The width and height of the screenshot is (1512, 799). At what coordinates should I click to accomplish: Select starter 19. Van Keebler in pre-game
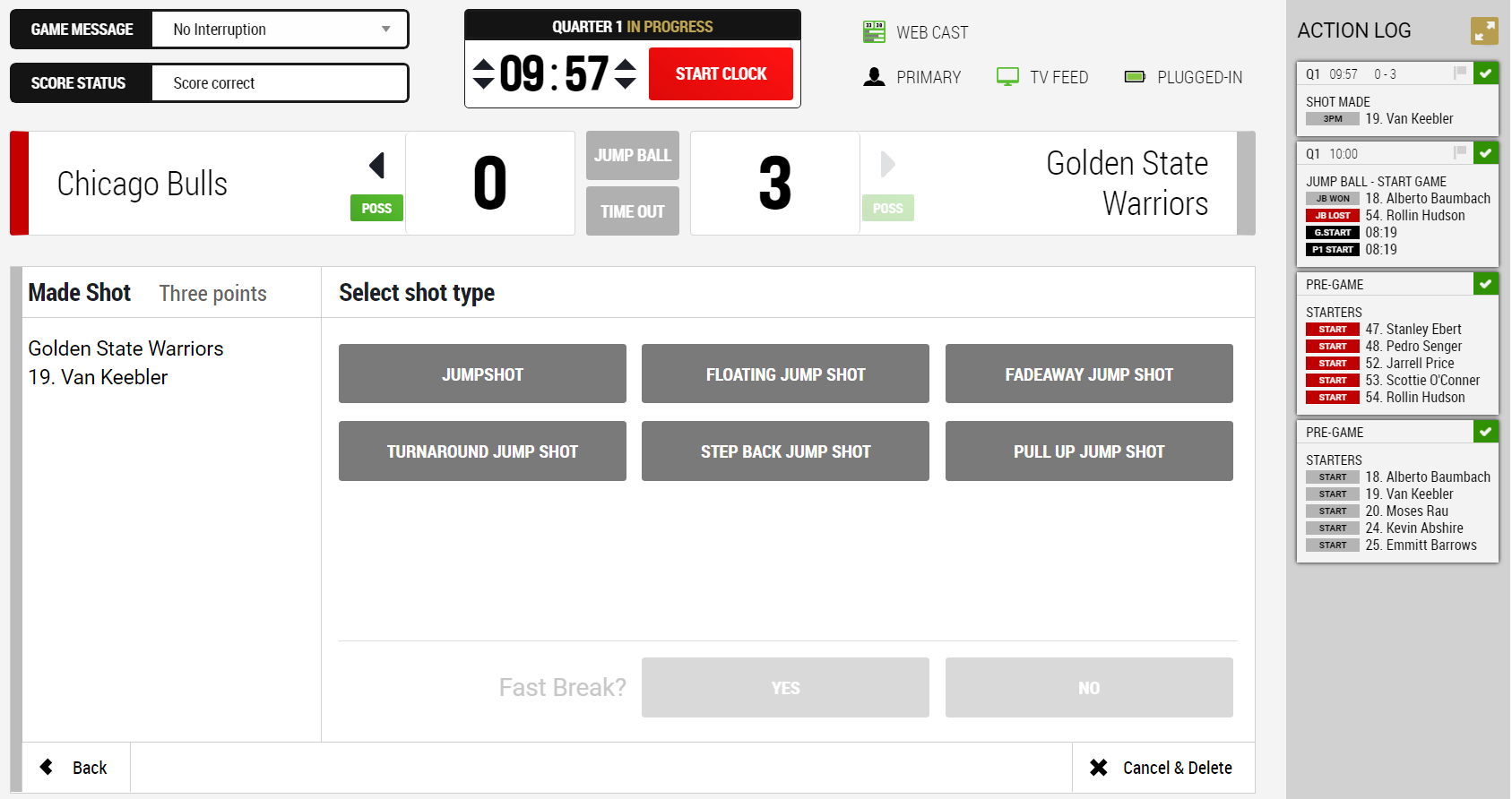(x=1379, y=494)
